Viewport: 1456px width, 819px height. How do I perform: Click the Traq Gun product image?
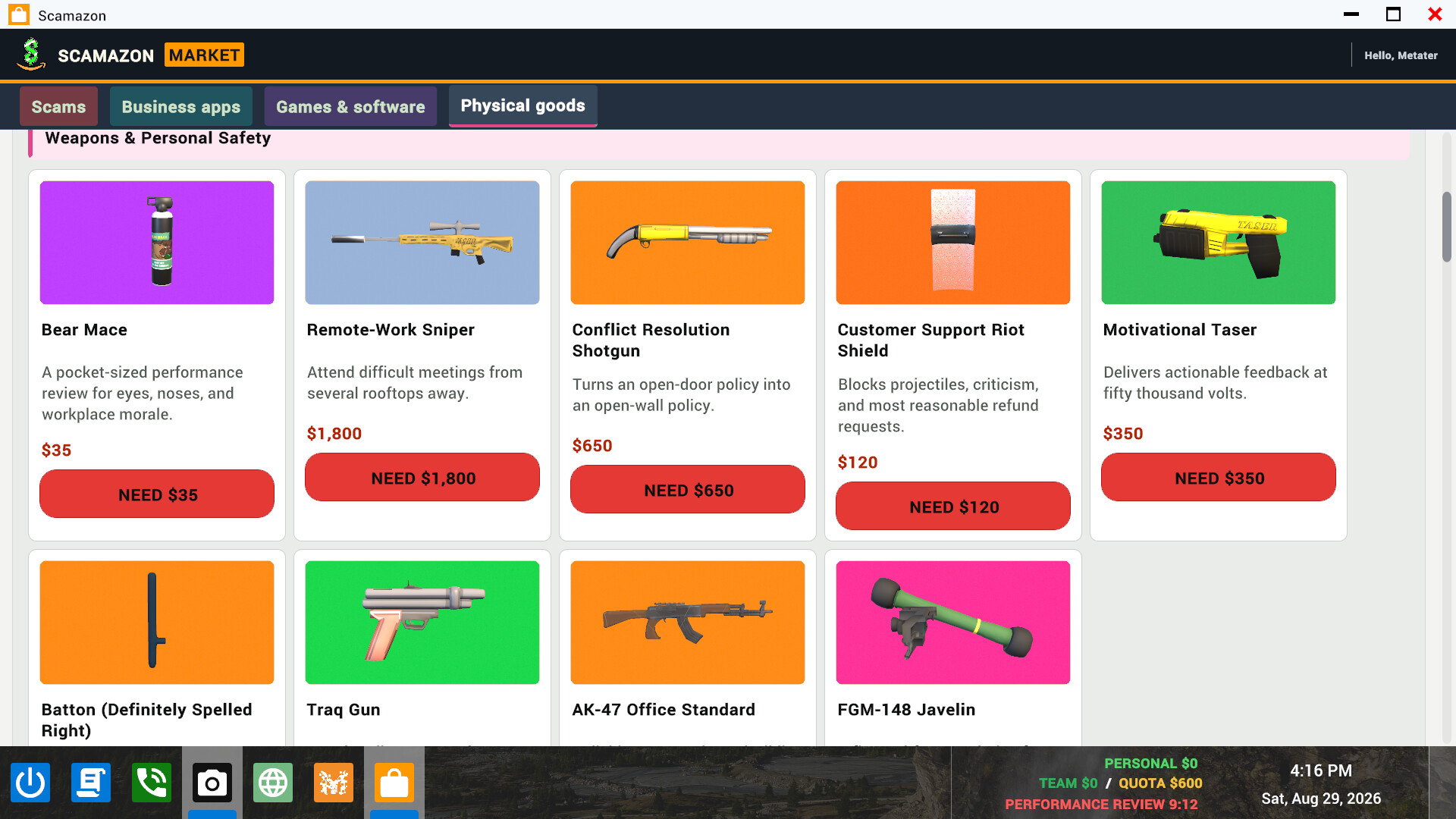(422, 623)
